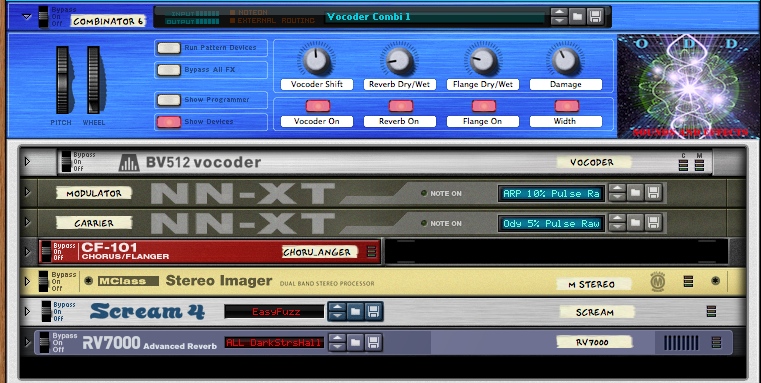This screenshot has height=383, width=761.
Task: Click the Combinator backdrop artwork image
Action: pos(687,86)
